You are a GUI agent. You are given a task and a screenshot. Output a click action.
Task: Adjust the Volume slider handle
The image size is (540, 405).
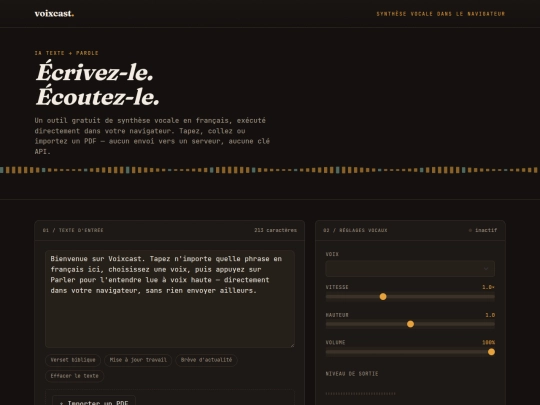[491, 352]
